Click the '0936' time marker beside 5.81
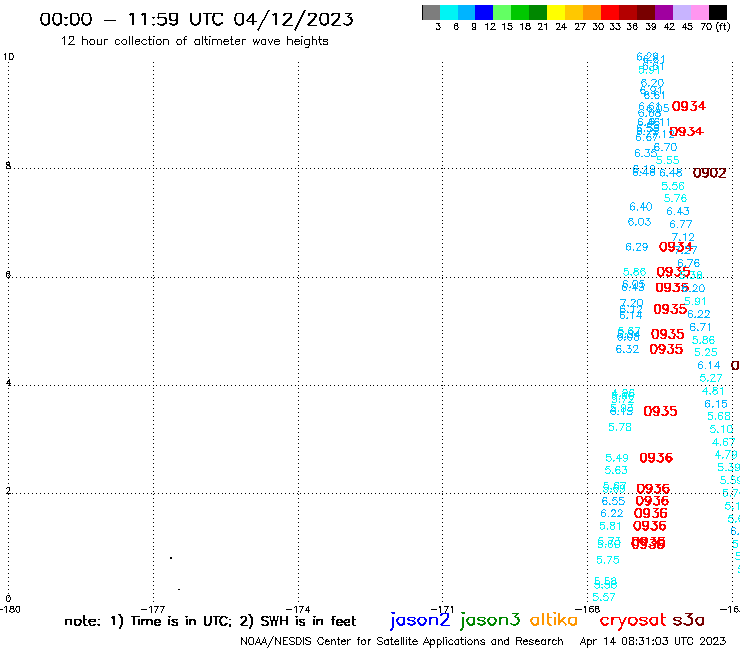This screenshot has width=740, height=650. point(650,526)
